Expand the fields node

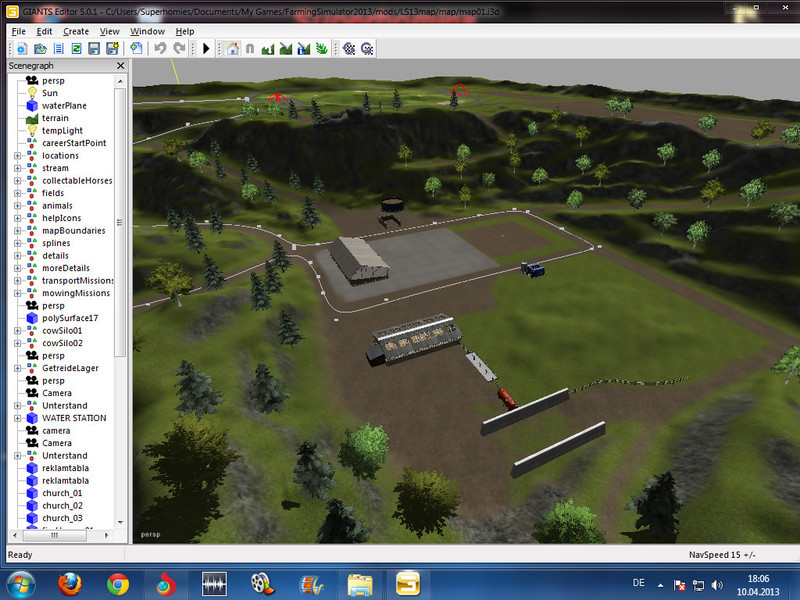click(17, 193)
